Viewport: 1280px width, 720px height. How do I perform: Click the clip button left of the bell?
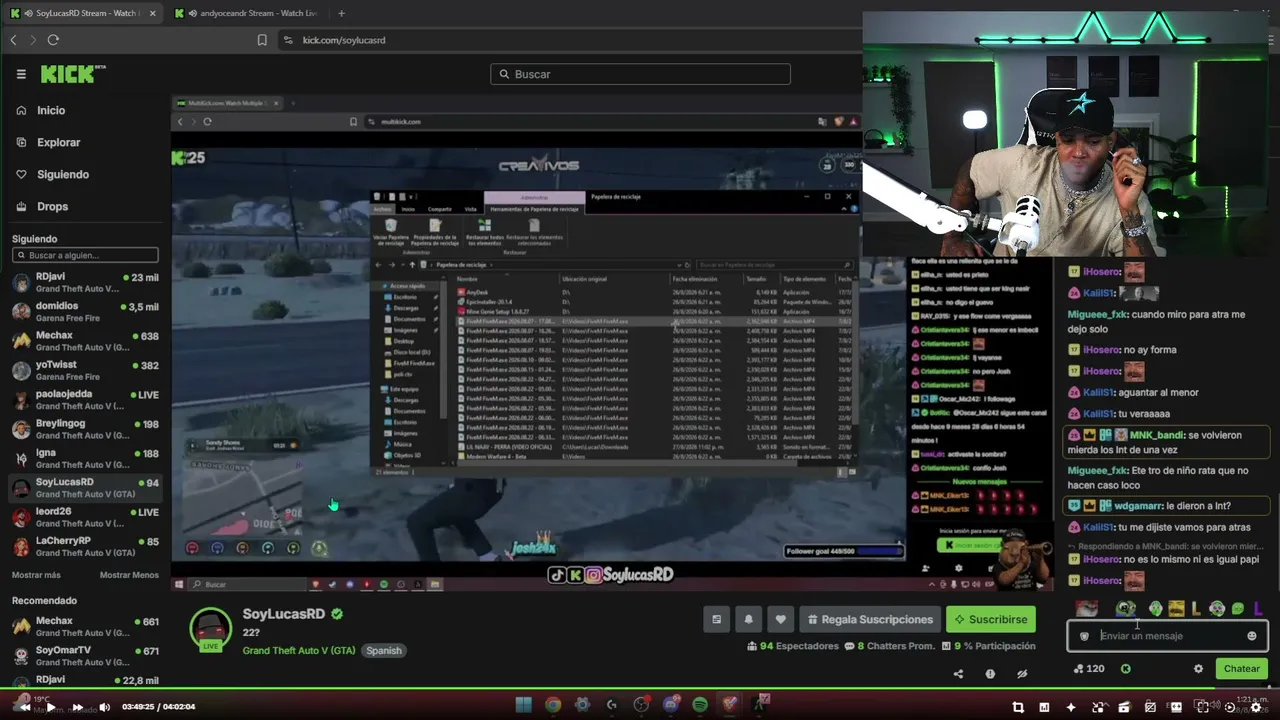pyautogui.click(x=716, y=619)
